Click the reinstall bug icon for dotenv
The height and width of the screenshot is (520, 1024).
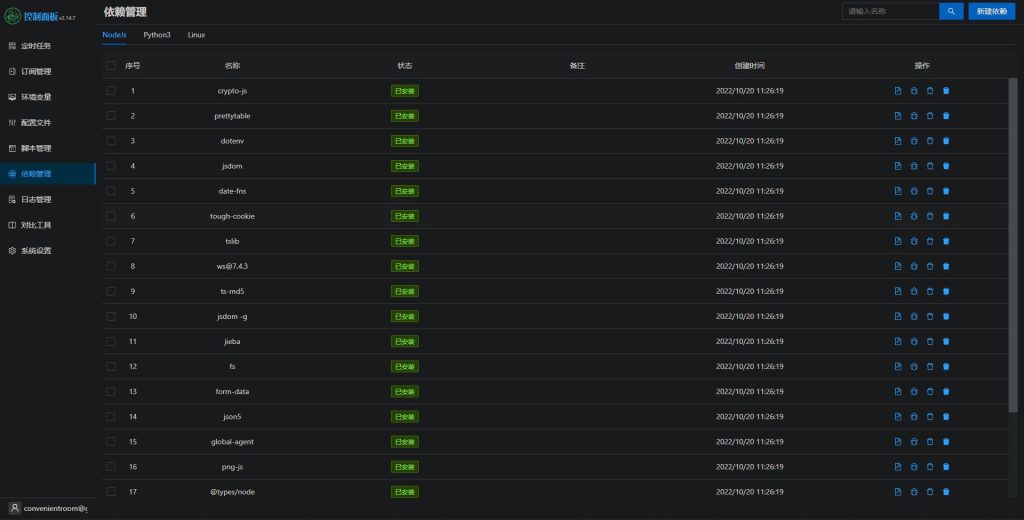pyautogui.click(x=914, y=141)
